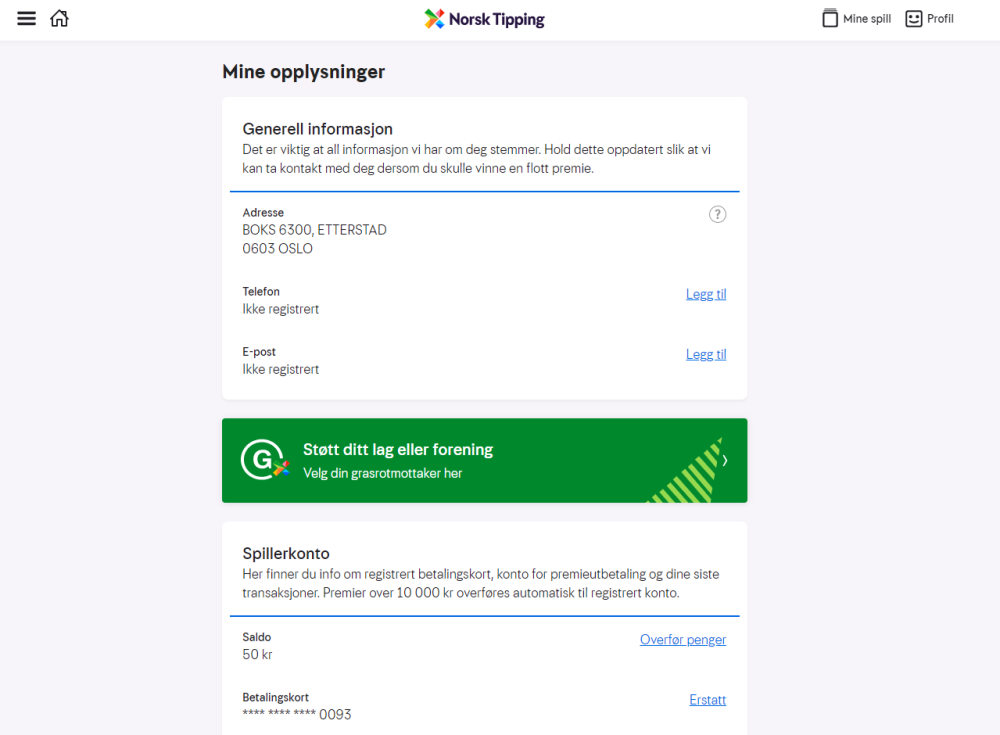The height and width of the screenshot is (735, 1000).
Task: Open the Profil menu label
Action: [x=940, y=19]
